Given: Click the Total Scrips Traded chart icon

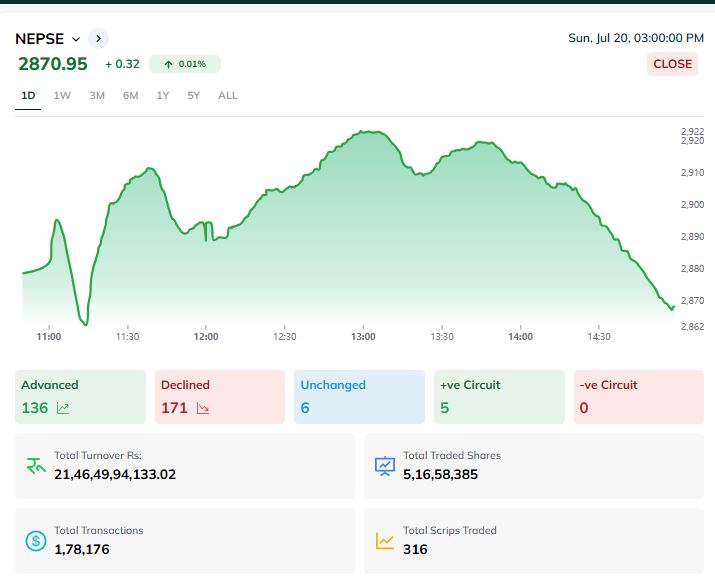Looking at the screenshot, I should pos(385,541).
